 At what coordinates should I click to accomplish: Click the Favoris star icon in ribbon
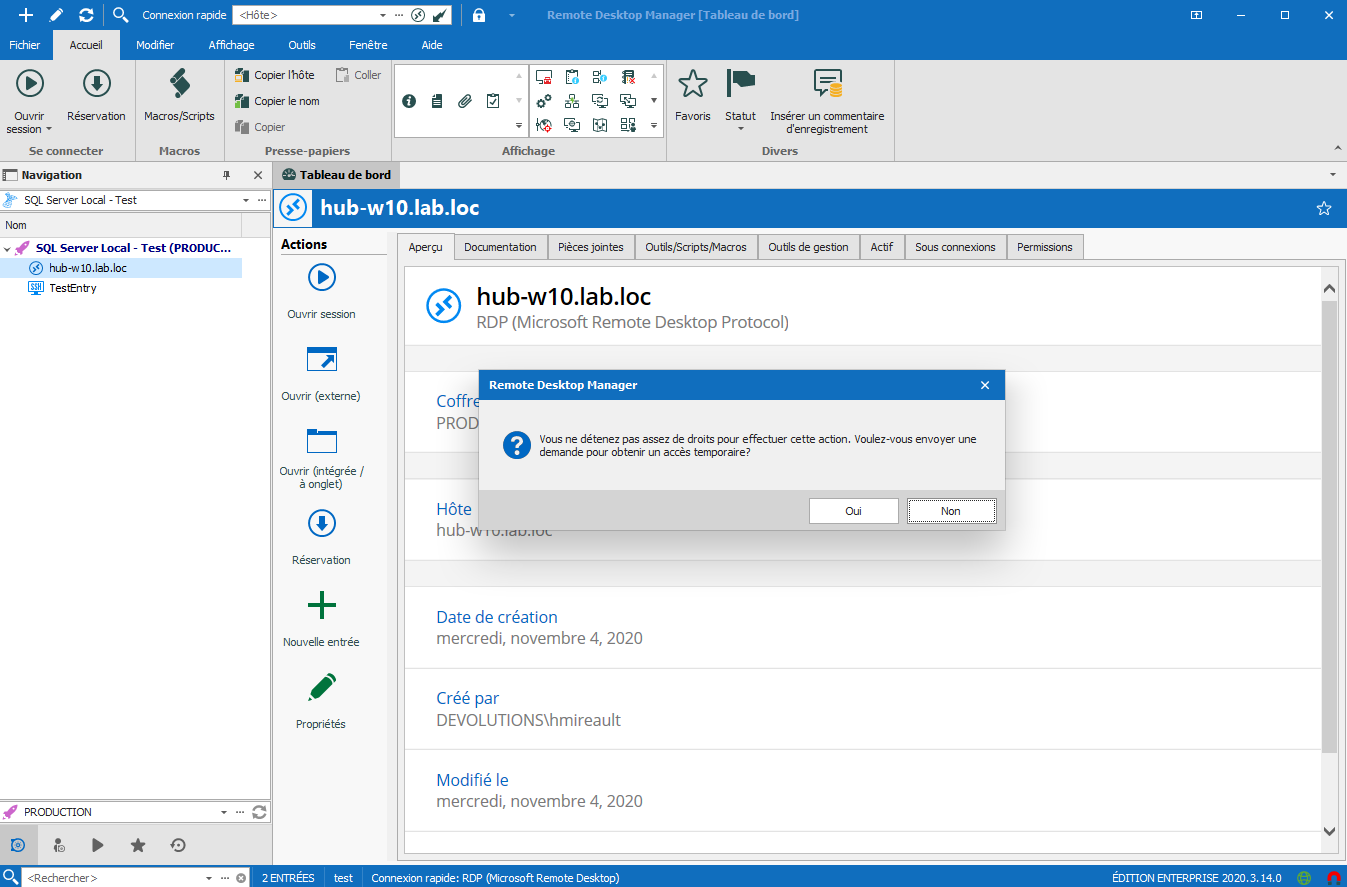click(x=692, y=85)
